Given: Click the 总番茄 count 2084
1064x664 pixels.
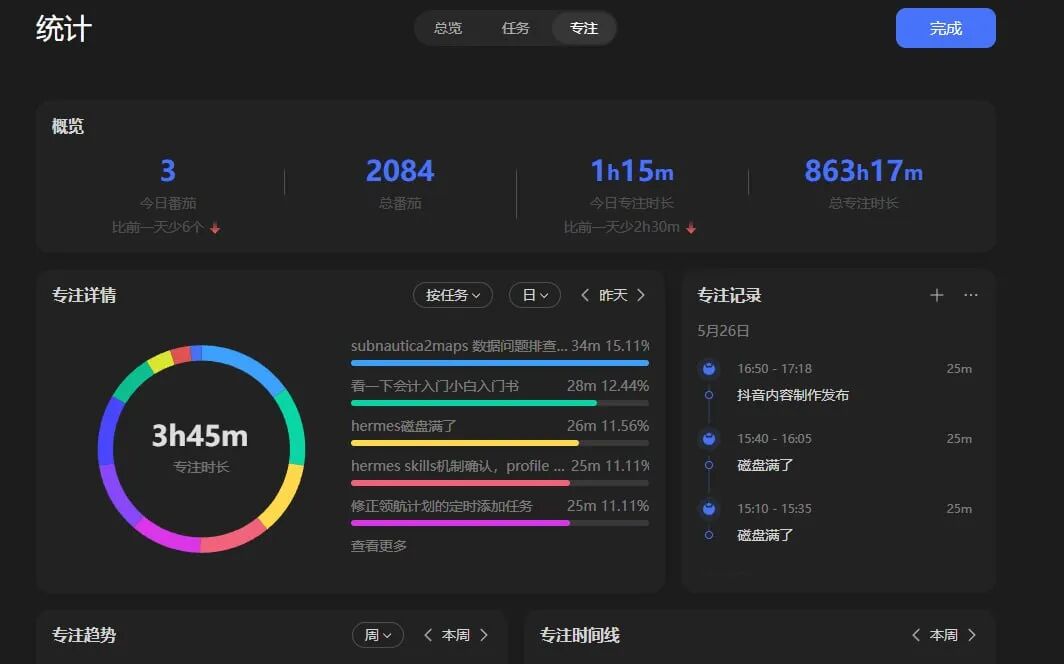Looking at the screenshot, I should coord(400,171).
